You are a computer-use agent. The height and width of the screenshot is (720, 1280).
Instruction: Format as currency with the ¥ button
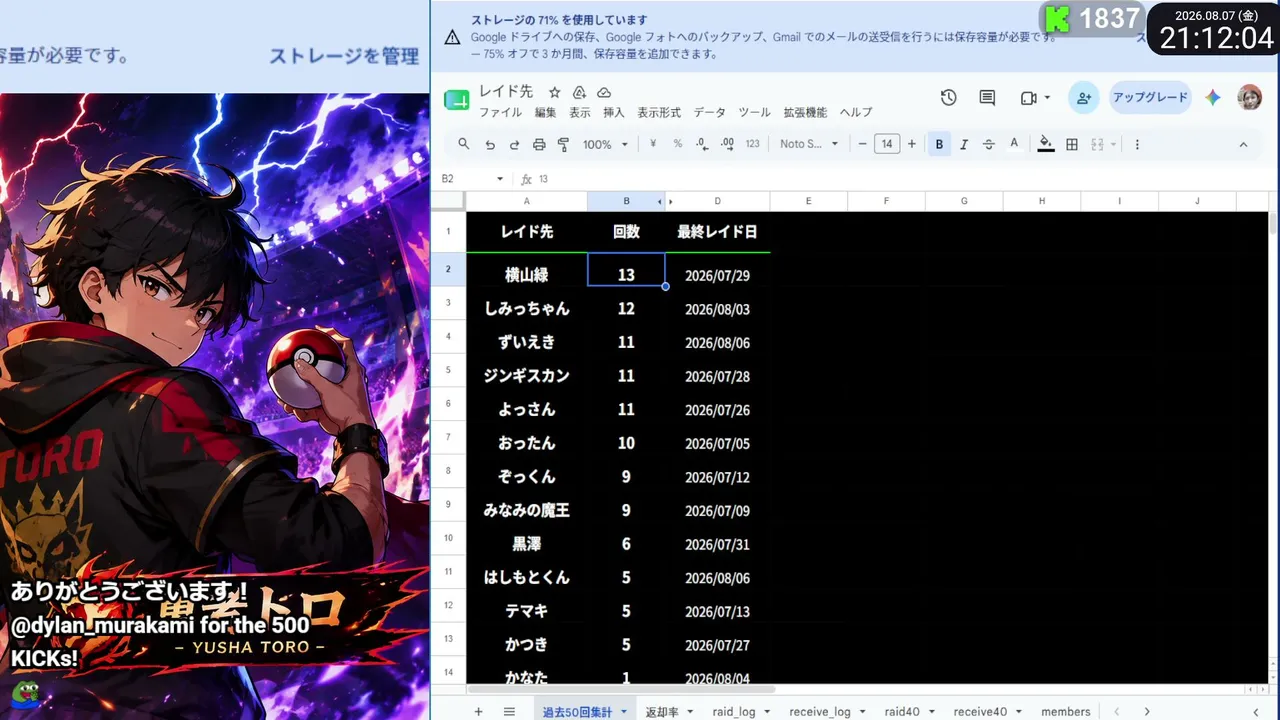[x=653, y=144]
